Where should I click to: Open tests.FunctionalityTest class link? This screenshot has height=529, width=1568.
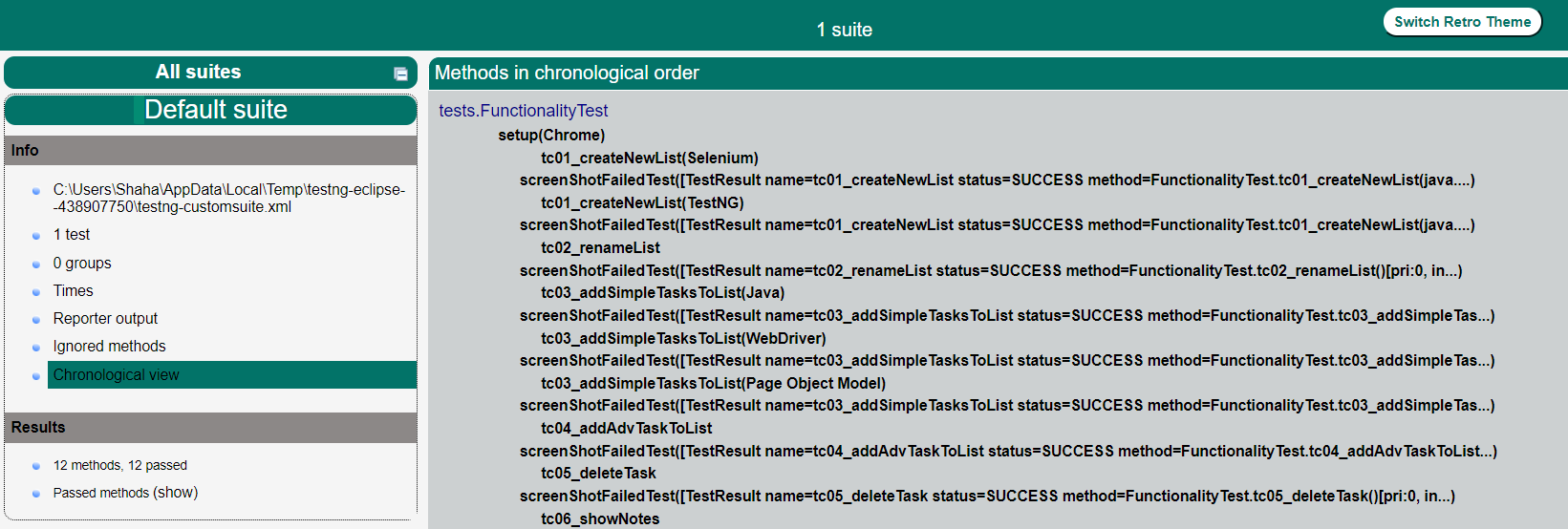tap(523, 111)
